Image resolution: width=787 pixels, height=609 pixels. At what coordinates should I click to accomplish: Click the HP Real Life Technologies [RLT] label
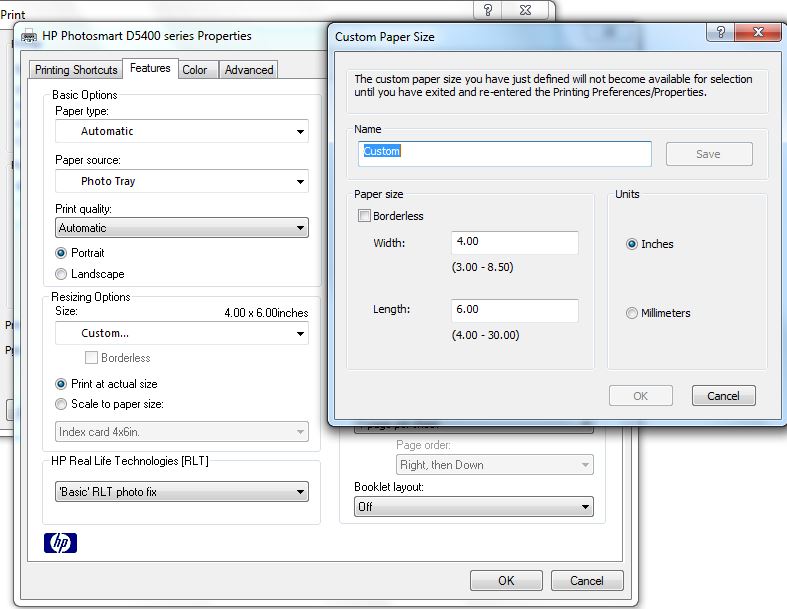(x=129, y=461)
